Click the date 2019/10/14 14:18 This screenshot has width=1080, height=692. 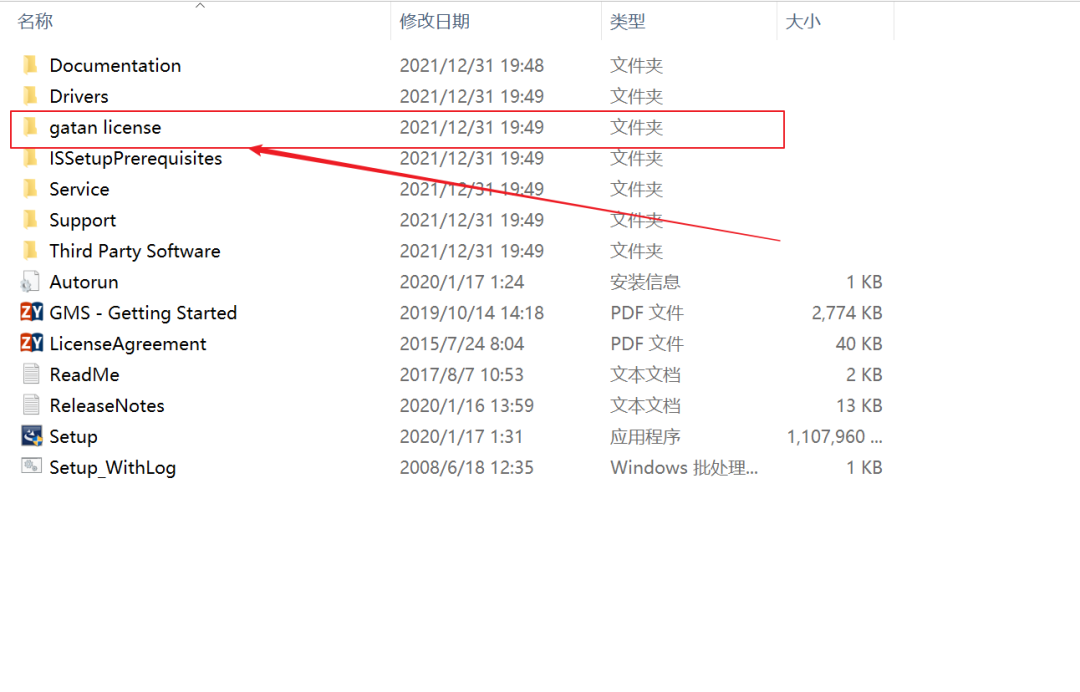point(472,313)
